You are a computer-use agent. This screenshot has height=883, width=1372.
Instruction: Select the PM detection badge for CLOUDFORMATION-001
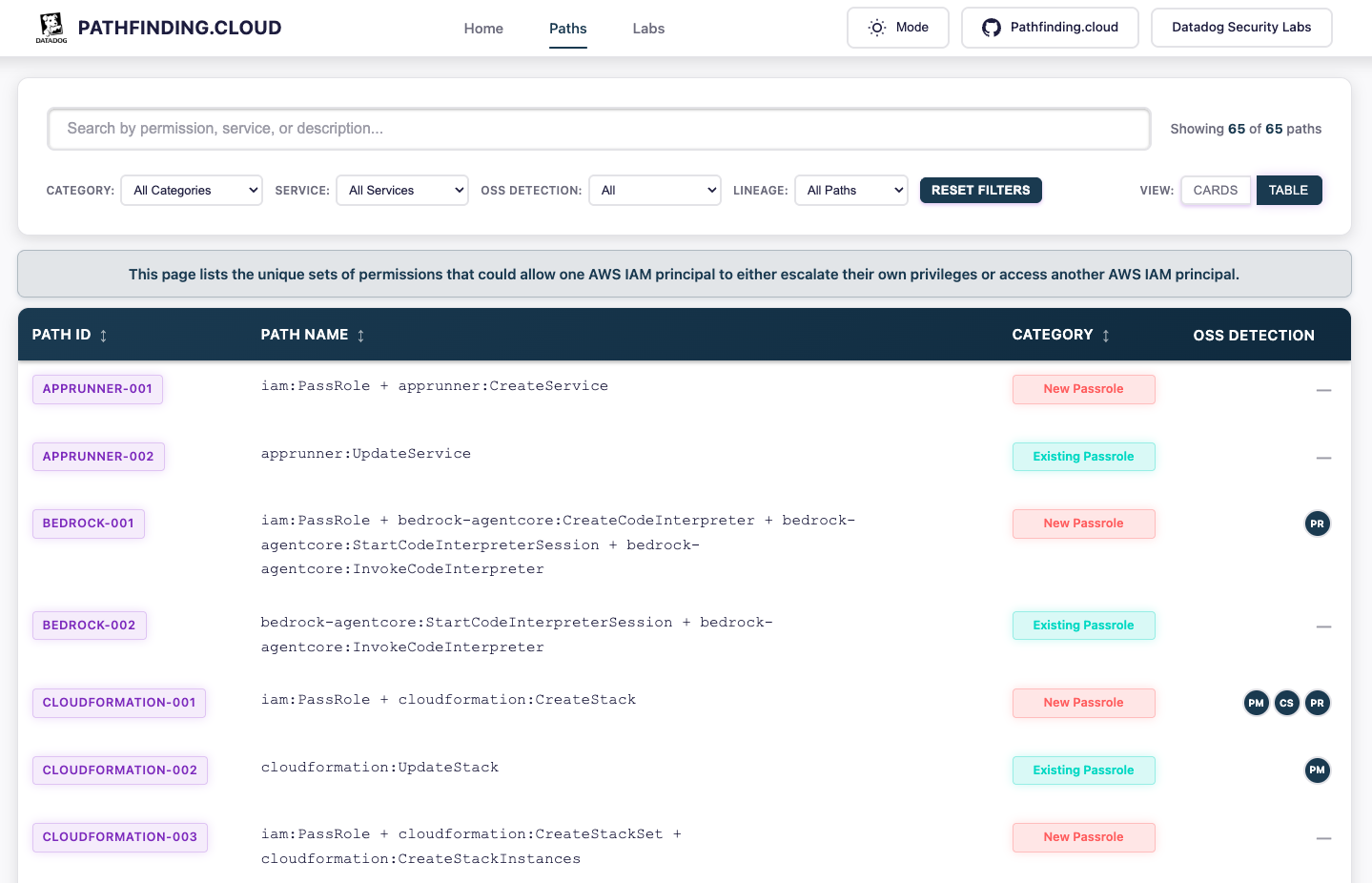pos(1256,703)
